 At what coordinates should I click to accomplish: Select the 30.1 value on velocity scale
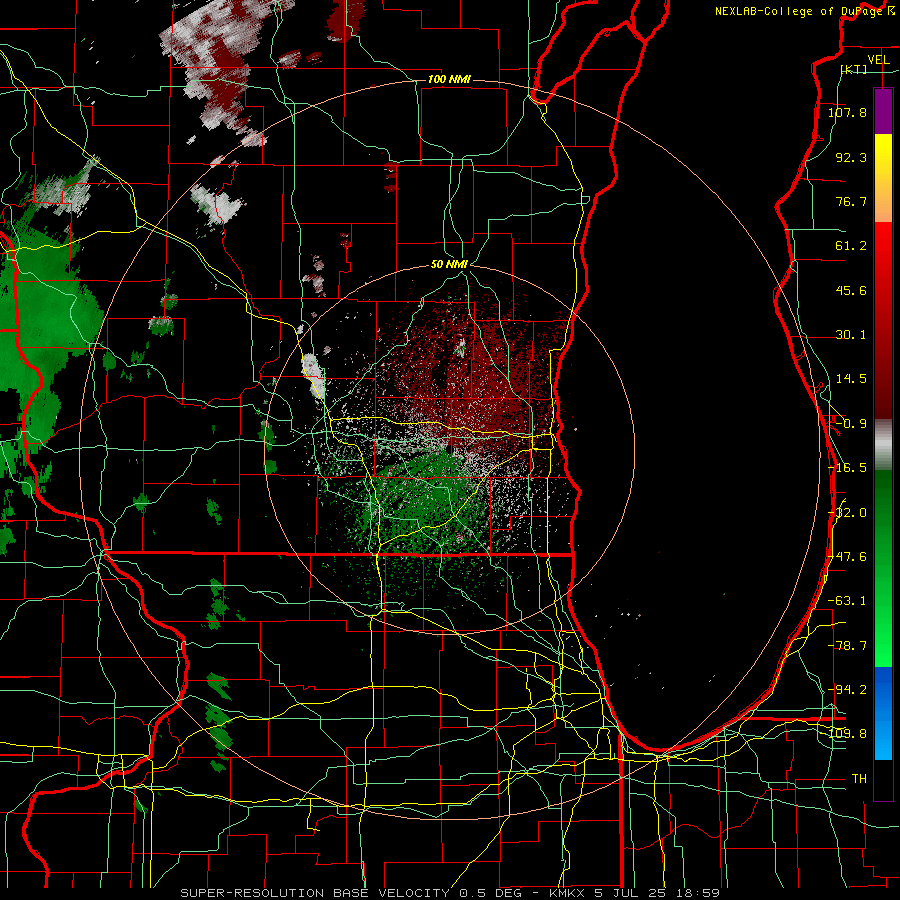click(x=851, y=335)
